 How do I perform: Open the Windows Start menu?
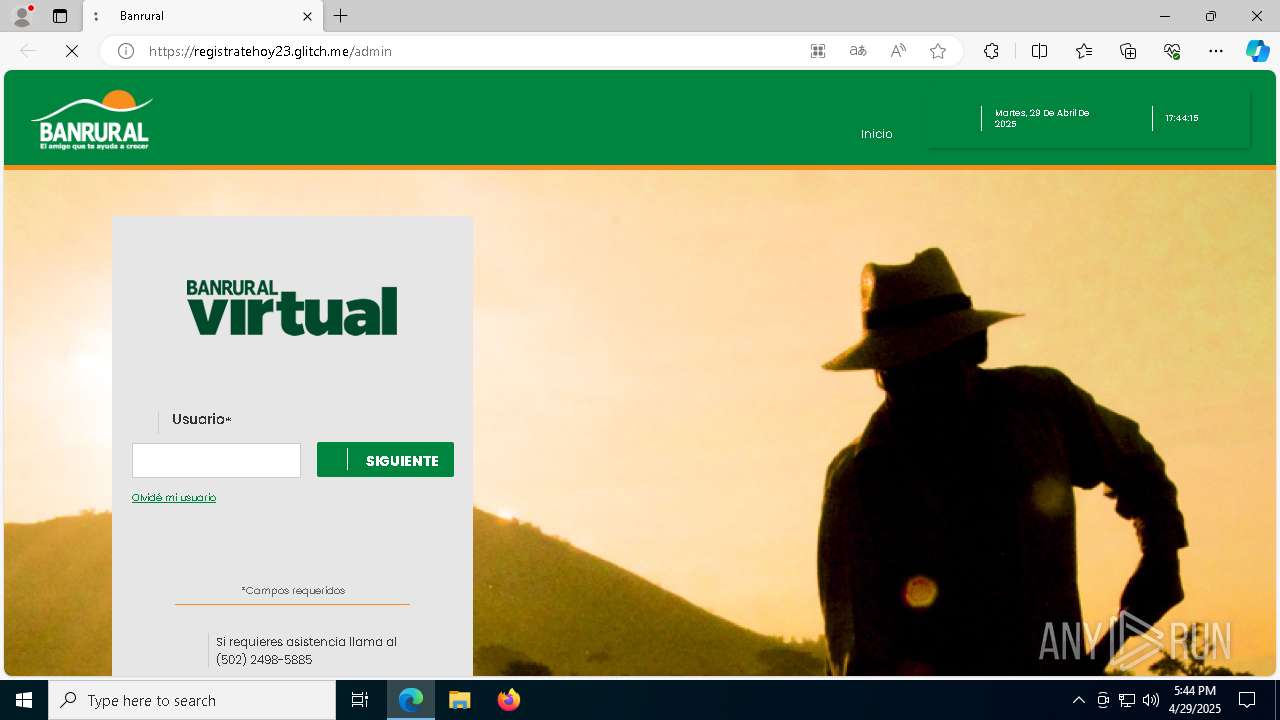point(24,700)
